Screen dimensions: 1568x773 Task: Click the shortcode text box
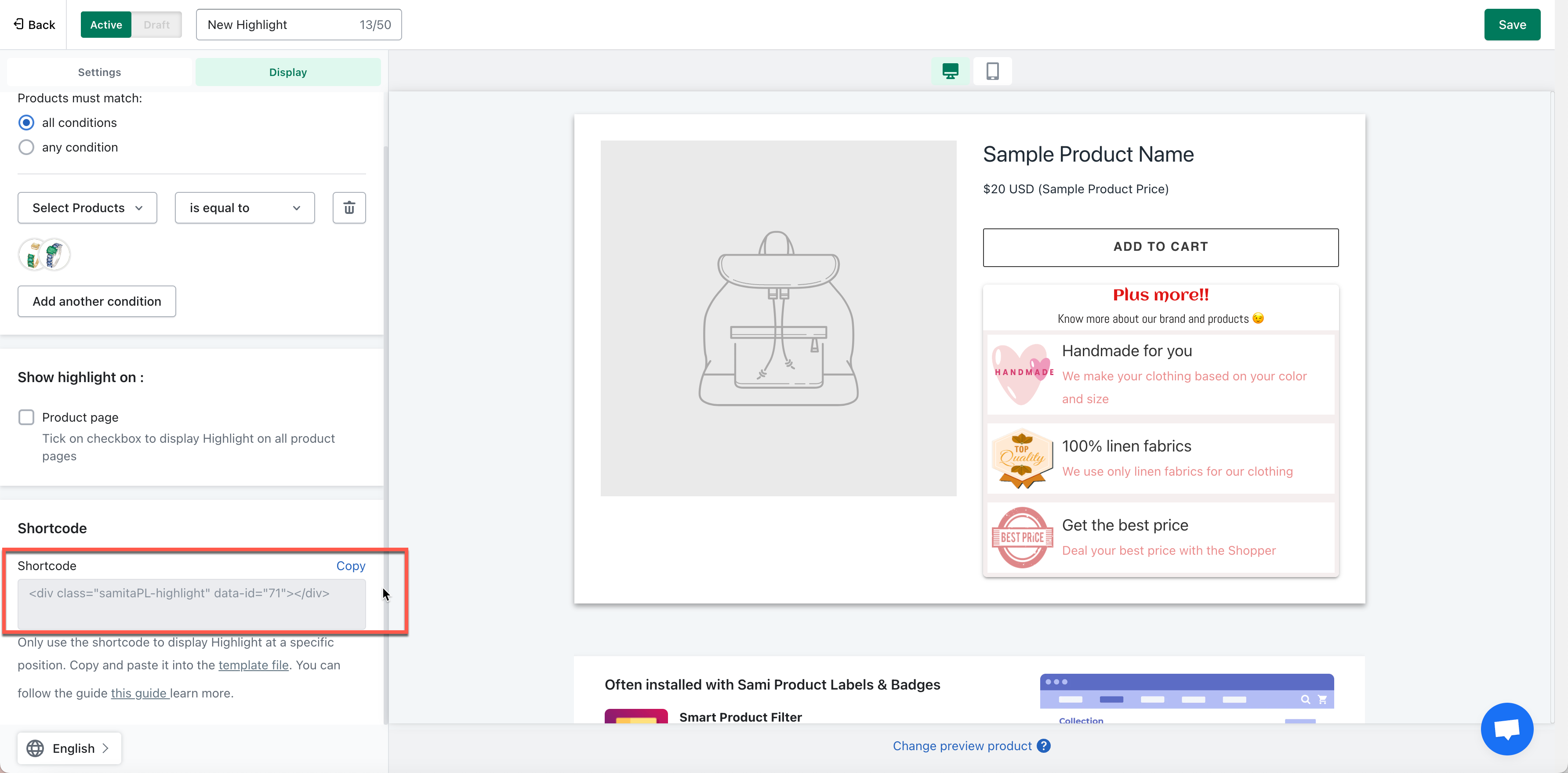[192, 604]
